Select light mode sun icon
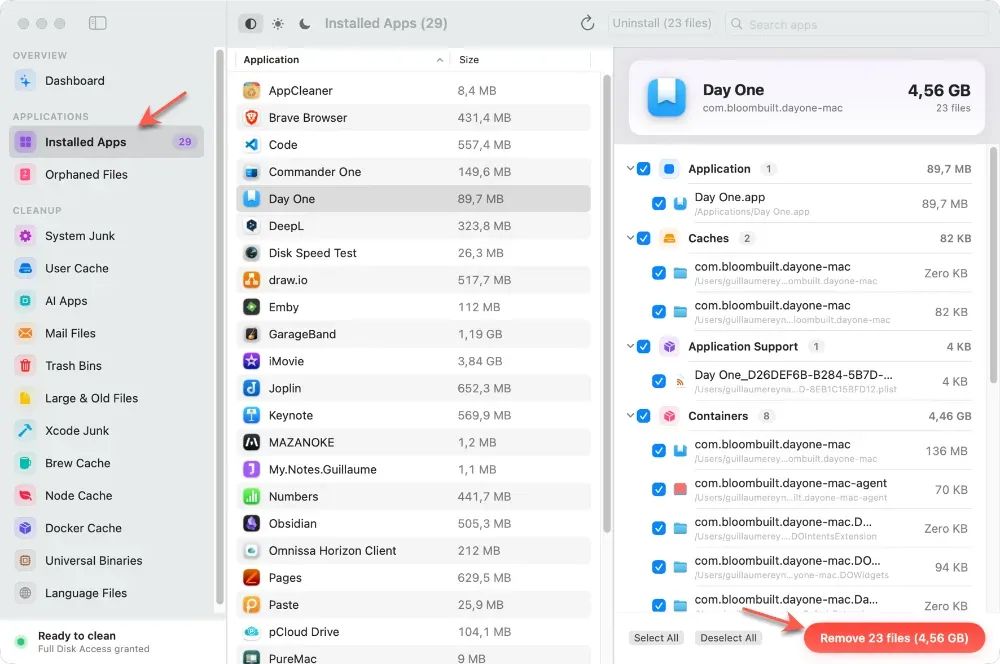The image size is (1000, 664). pyautogui.click(x=278, y=24)
